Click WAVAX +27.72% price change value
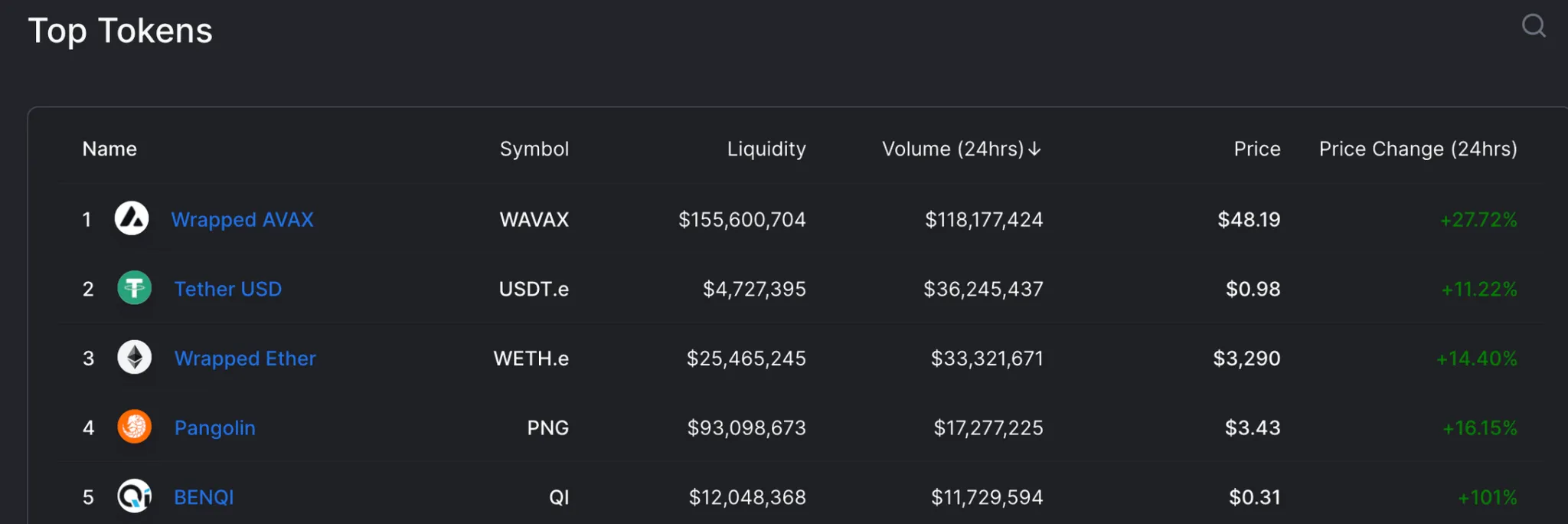Image resolution: width=1568 pixels, height=524 pixels. 1478,220
